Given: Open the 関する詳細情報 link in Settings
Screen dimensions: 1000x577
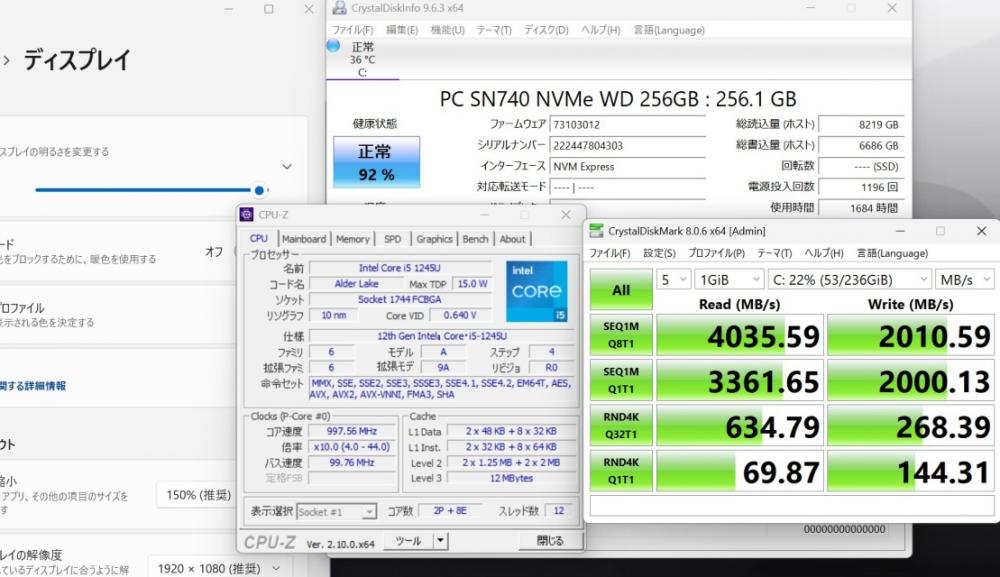Looking at the screenshot, I should tap(33, 386).
